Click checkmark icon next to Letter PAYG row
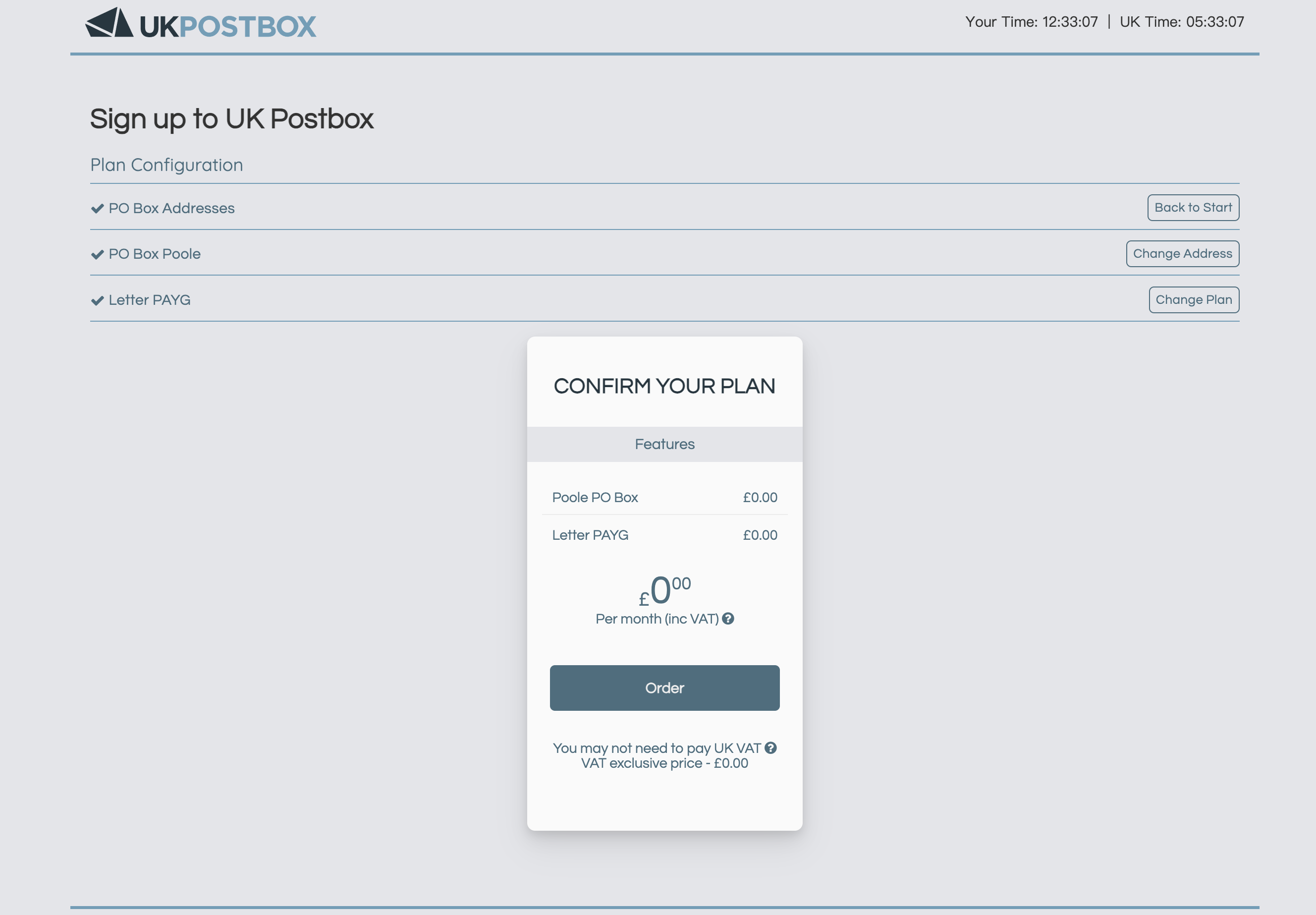1316x915 pixels. pyautogui.click(x=98, y=300)
